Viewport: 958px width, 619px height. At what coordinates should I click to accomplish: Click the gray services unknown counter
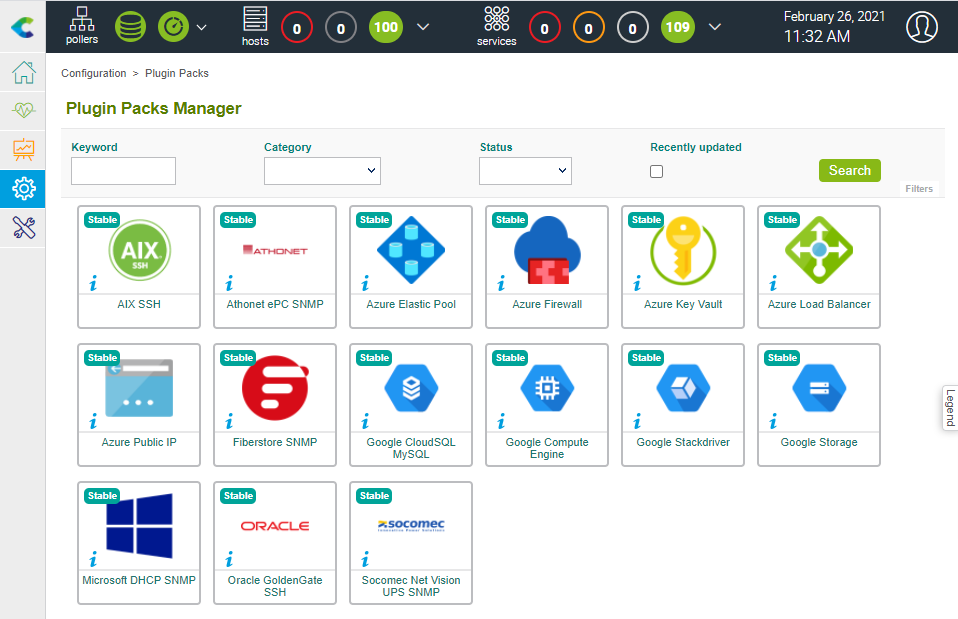[x=632, y=27]
